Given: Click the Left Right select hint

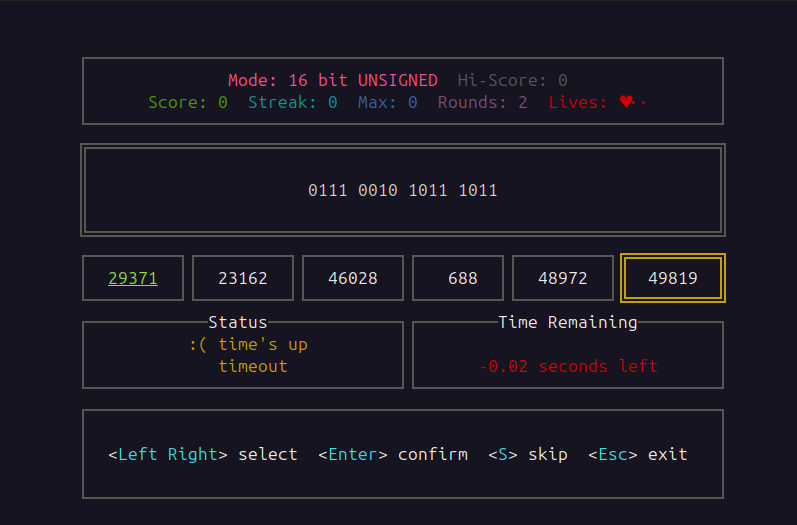Looking at the screenshot, I should (202, 454).
